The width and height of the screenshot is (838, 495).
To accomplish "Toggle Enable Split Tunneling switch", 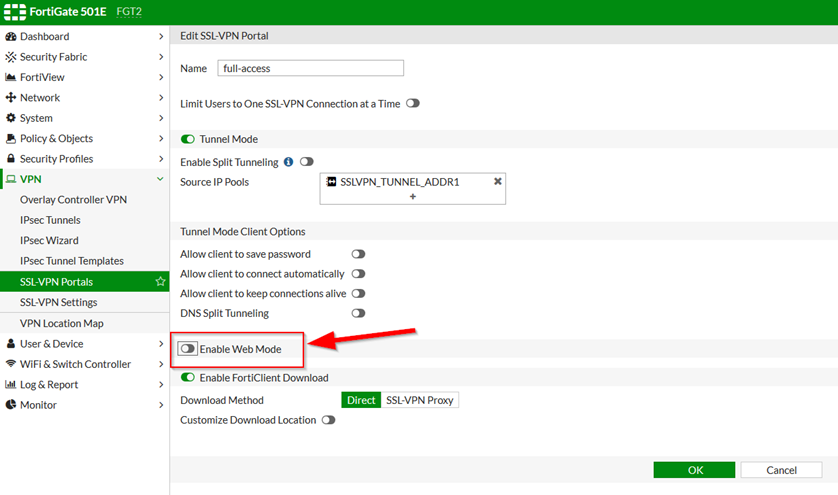I will pos(306,161).
